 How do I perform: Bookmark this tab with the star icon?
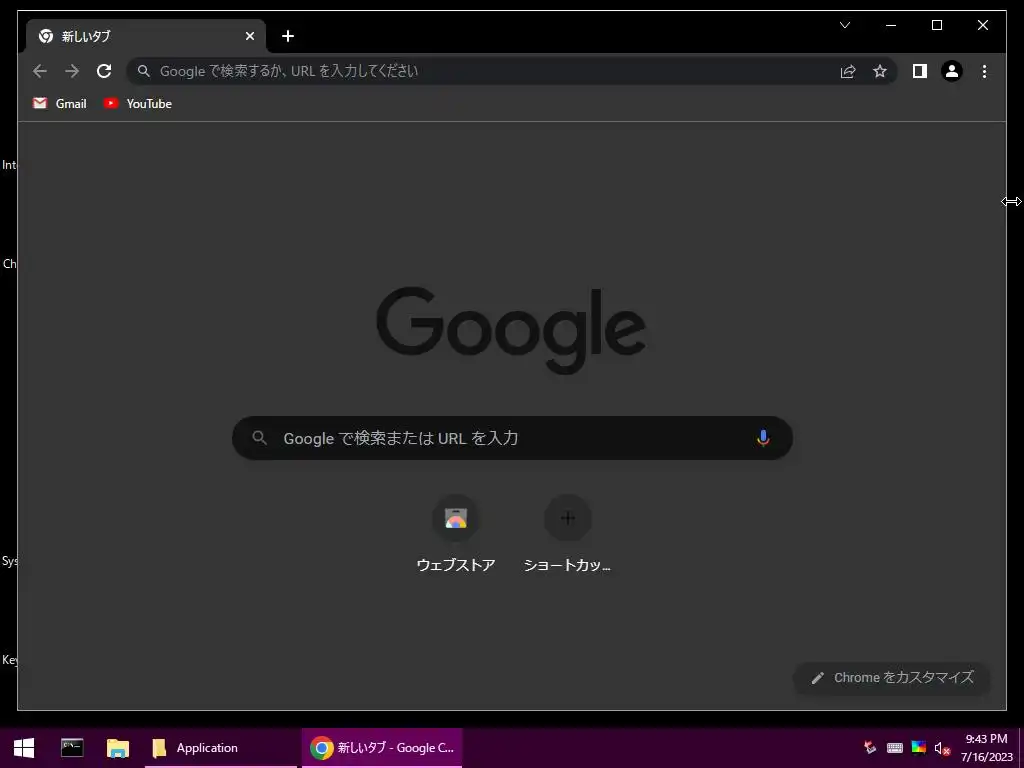click(x=880, y=71)
